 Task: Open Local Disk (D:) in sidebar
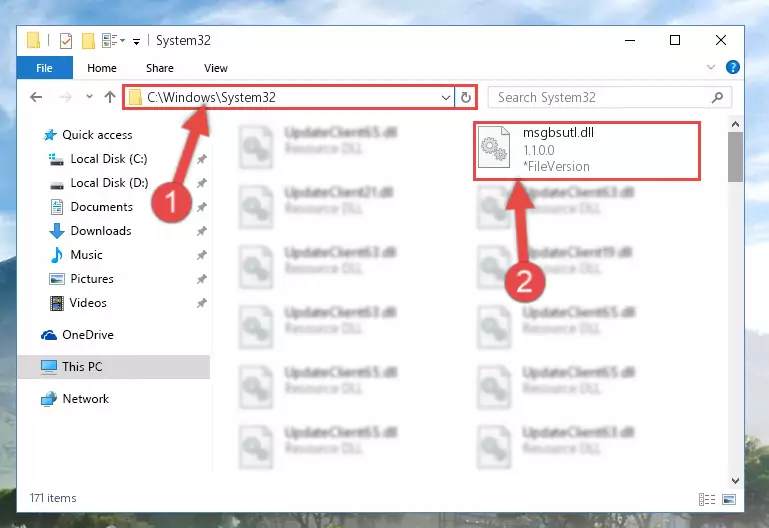(99, 183)
